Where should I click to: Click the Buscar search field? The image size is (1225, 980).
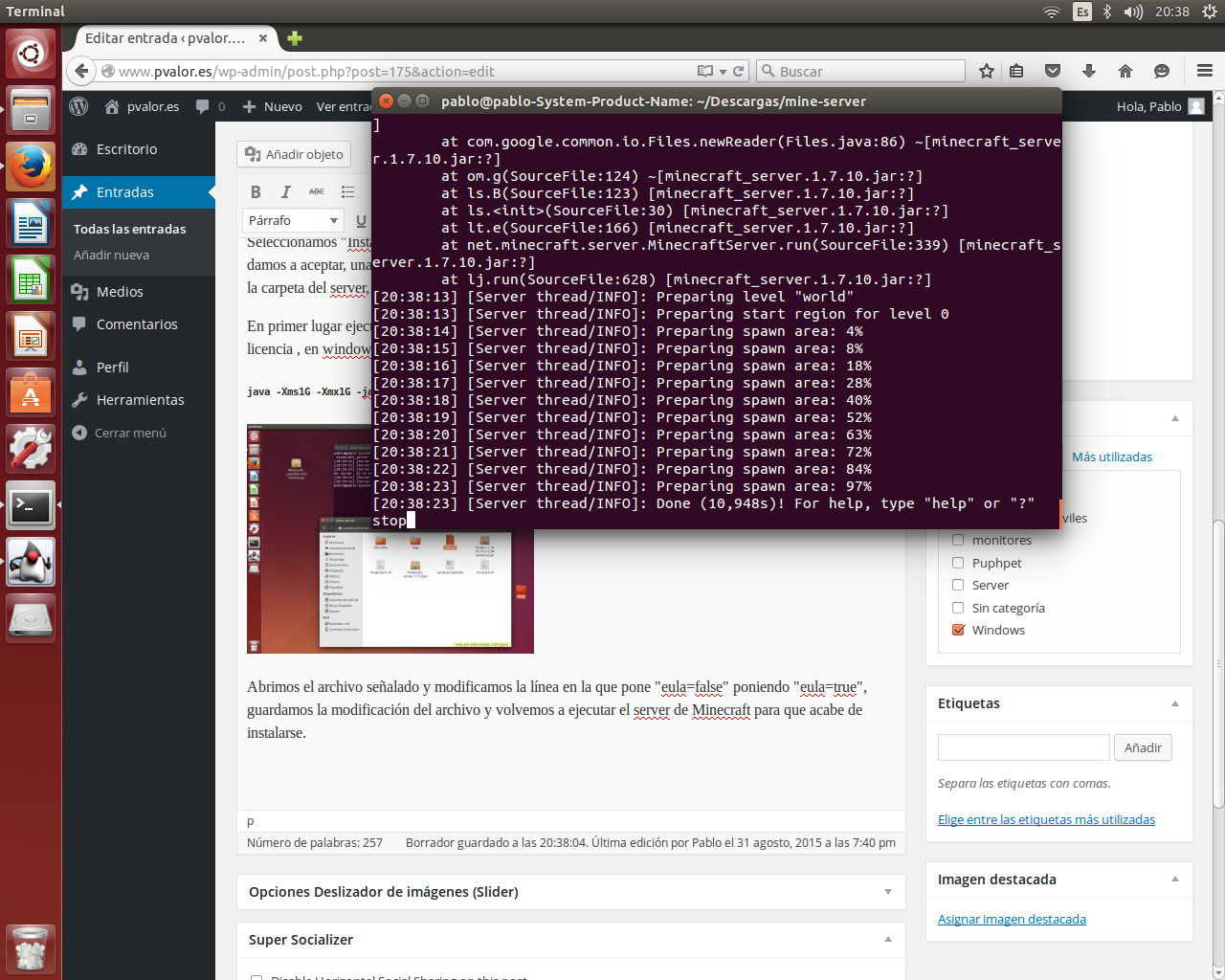pyautogui.click(x=860, y=71)
